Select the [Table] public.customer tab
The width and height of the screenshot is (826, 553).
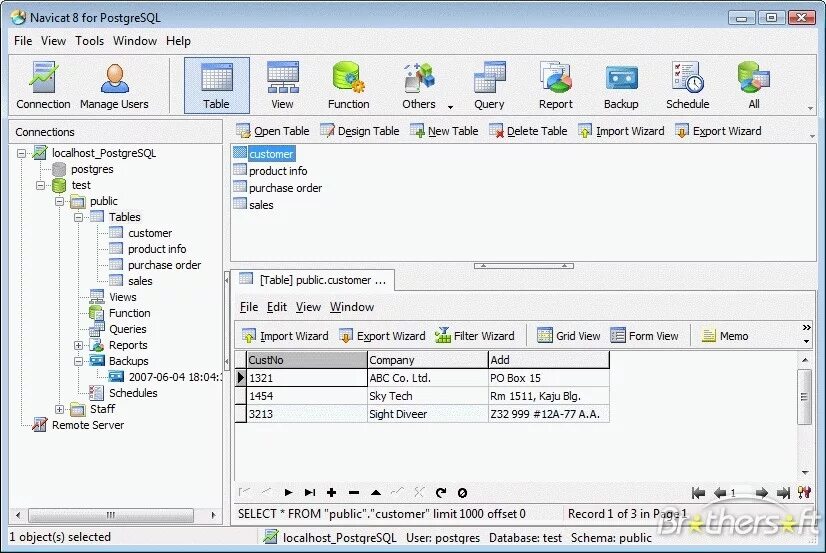tap(313, 280)
